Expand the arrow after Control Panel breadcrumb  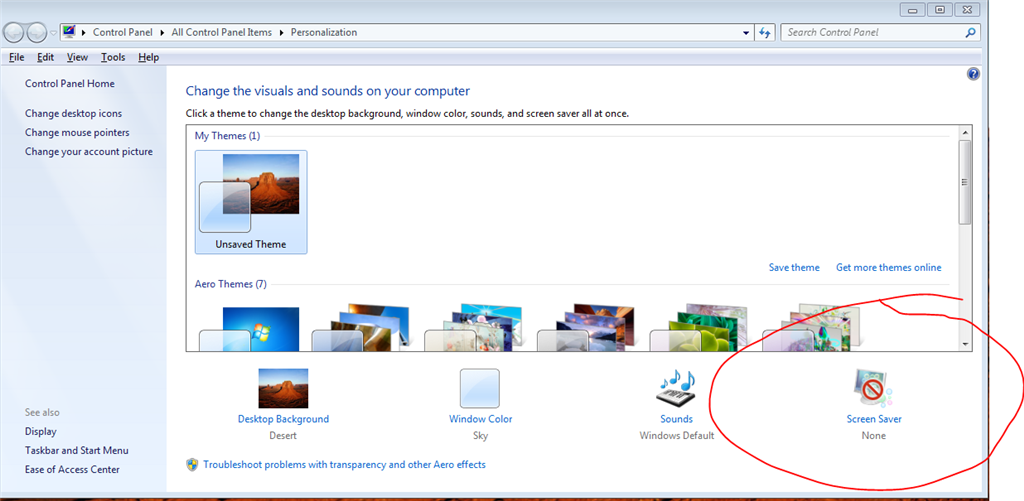pos(162,32)
